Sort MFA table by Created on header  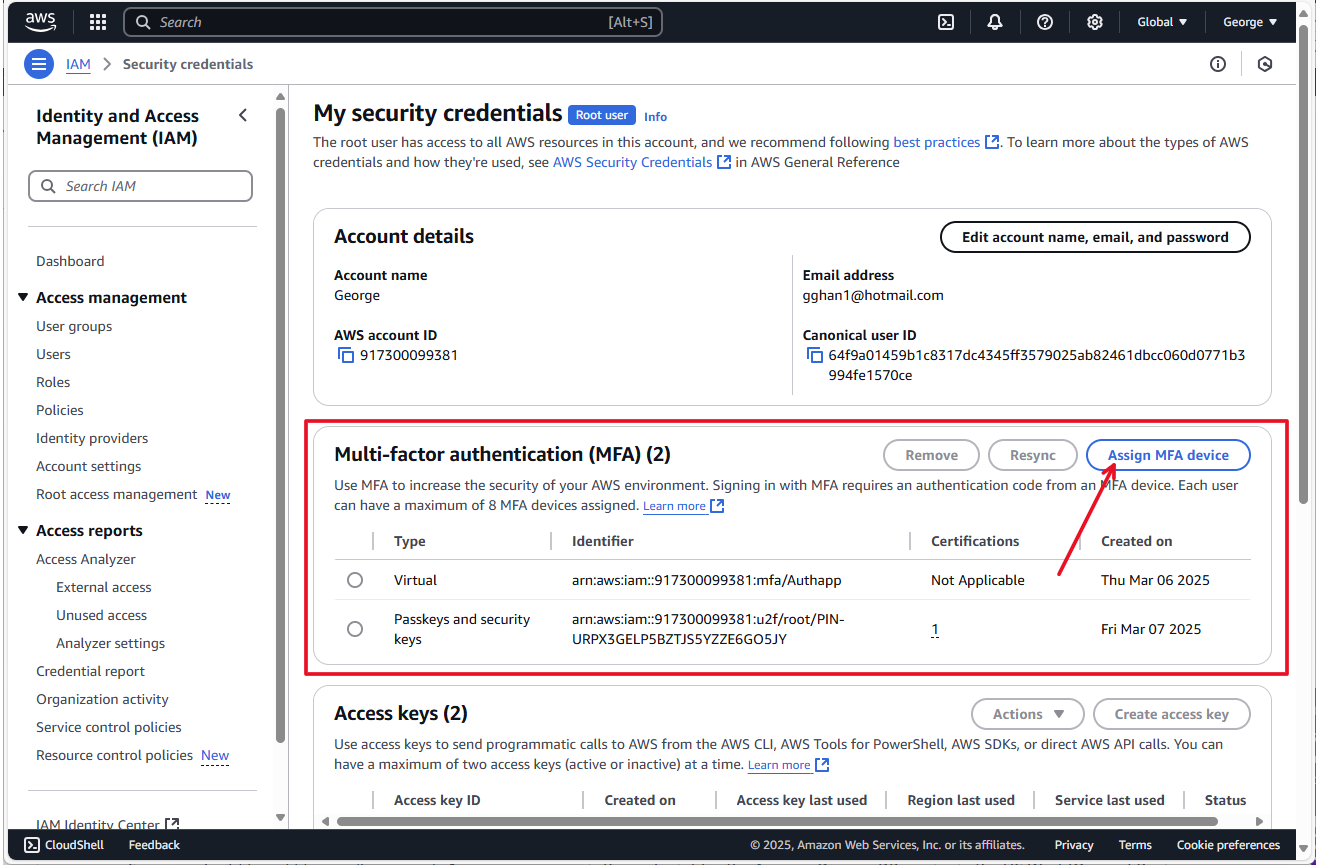[x=1136, y=541]
